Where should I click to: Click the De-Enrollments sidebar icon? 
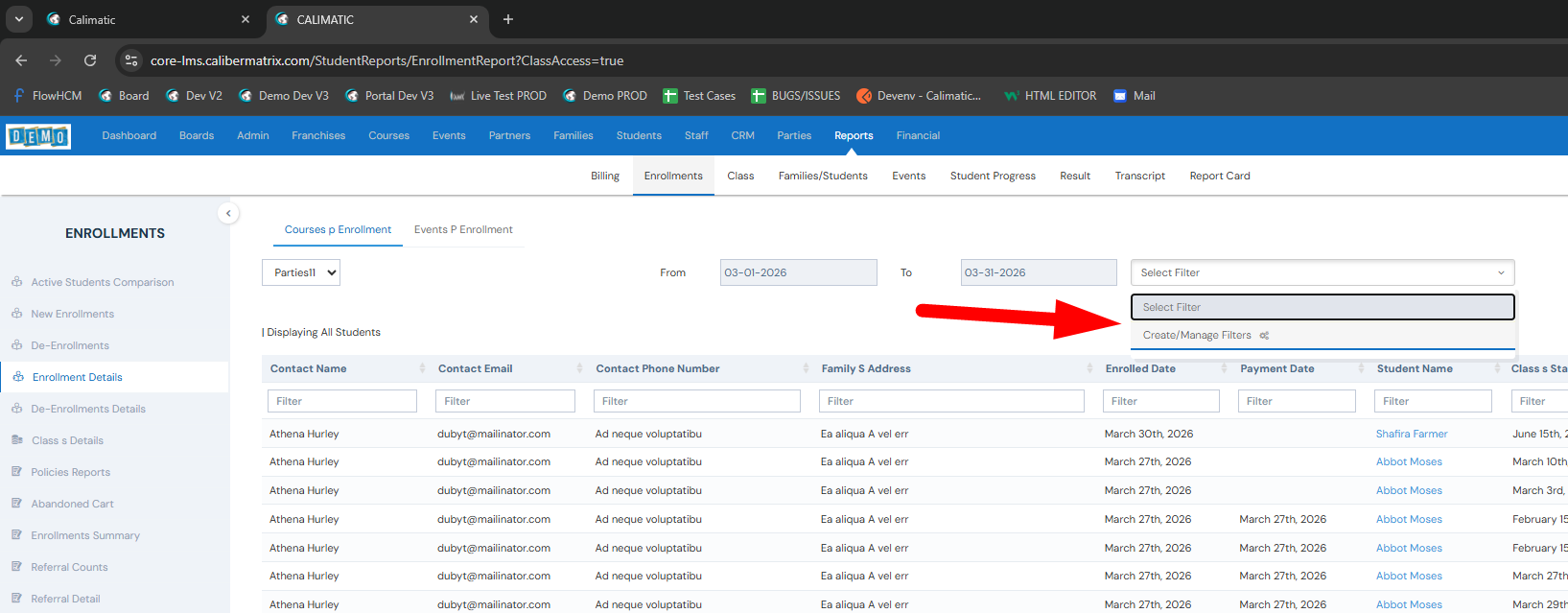pyautogui.click(x=17, y=345)
